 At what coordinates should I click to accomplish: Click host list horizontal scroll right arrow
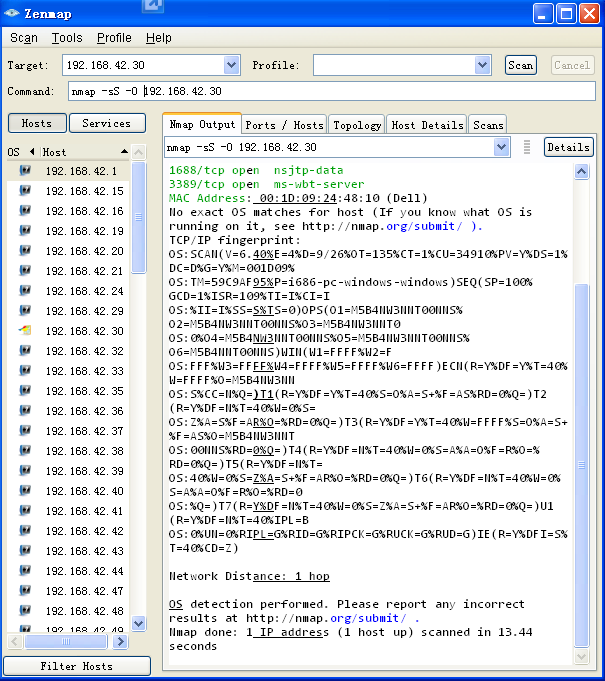pyautogui.click(x=120, y=641)
